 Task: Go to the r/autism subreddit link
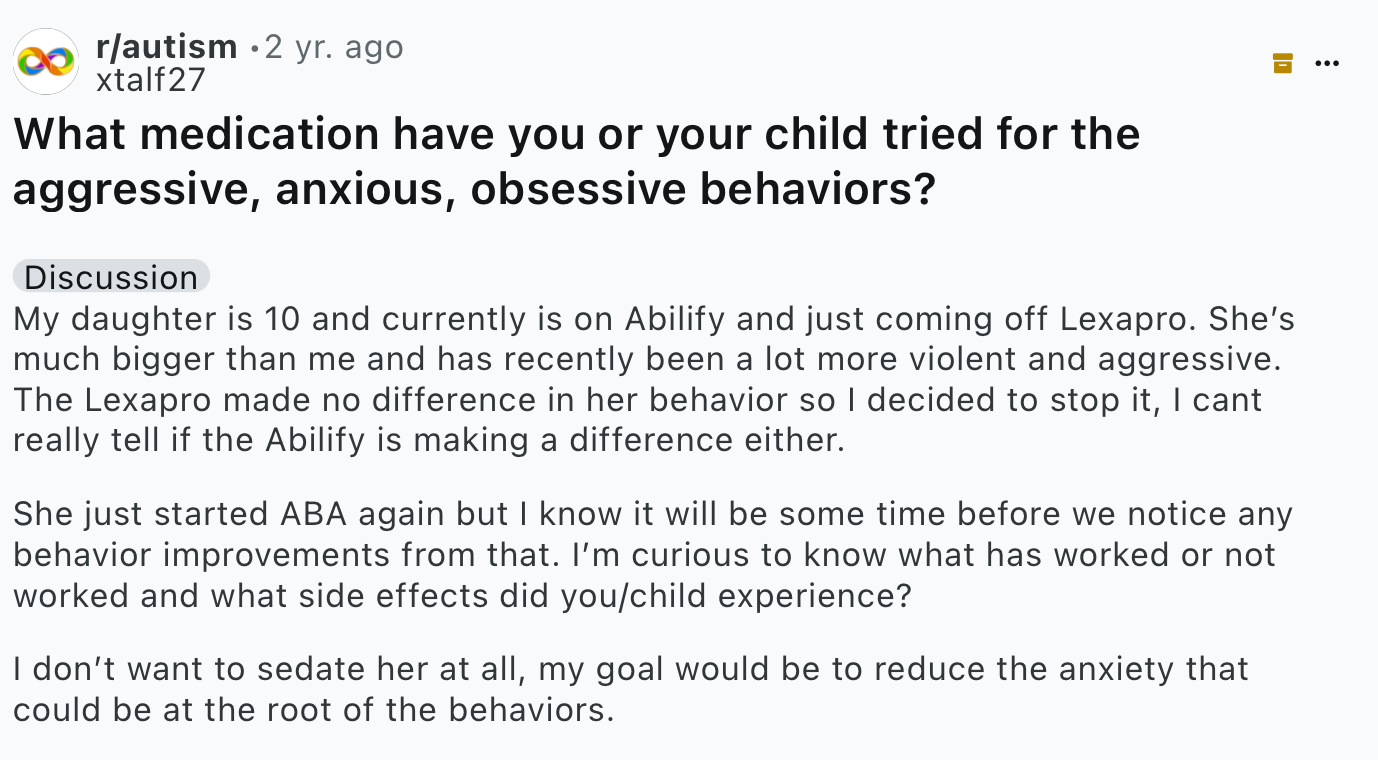[x=166, y=46]
